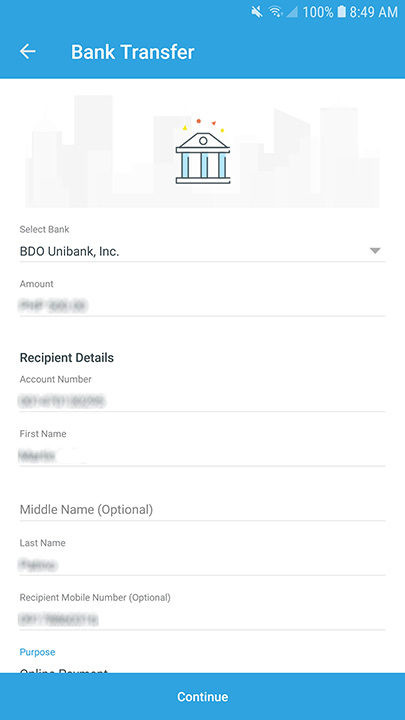Click the Last Name input field
405x720 pixels.
tap(202, 565)
